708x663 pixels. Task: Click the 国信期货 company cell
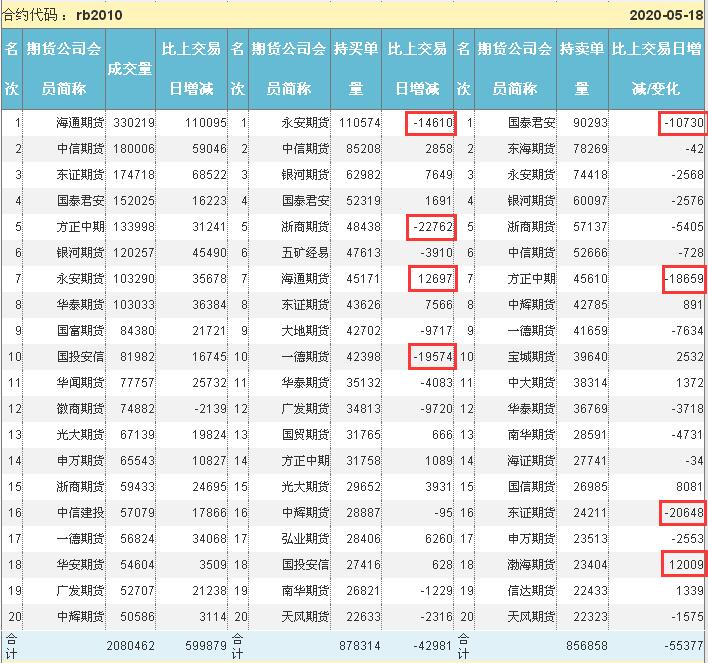pos(531,487)
